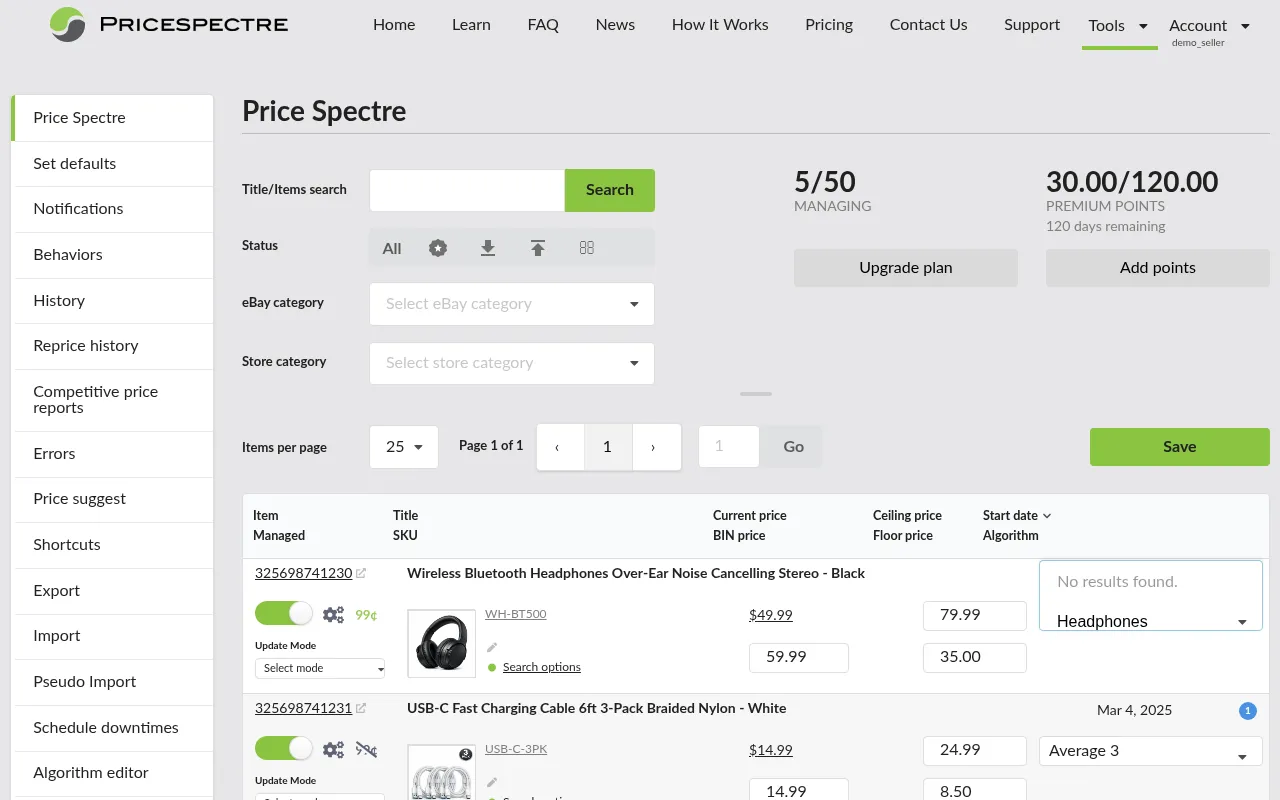Select the upload arrow status filter
The image size is (1280, 800).
click(x=538, y=248)
